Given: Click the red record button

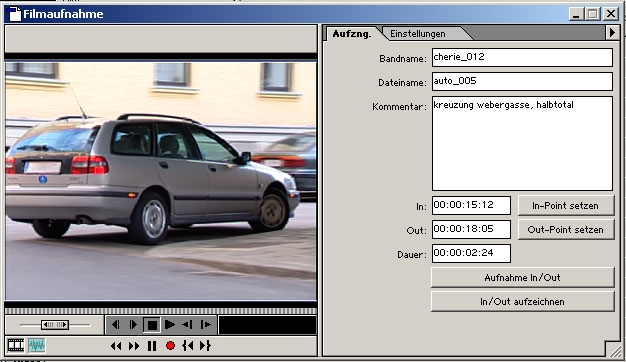Looking at the screenshot, I should [x=170, y=346].
